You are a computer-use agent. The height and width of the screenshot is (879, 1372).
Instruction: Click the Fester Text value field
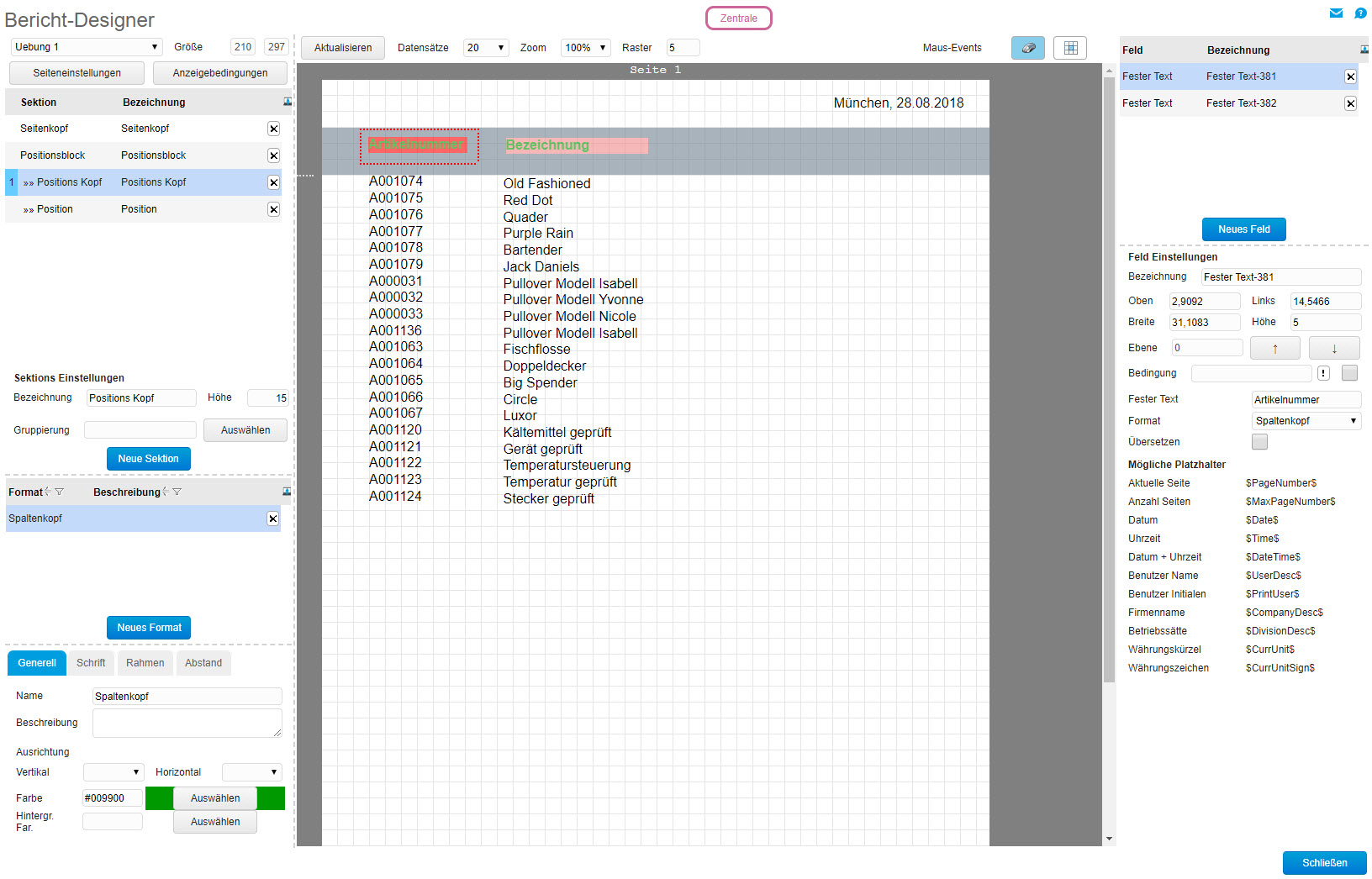pos(1306,400)
